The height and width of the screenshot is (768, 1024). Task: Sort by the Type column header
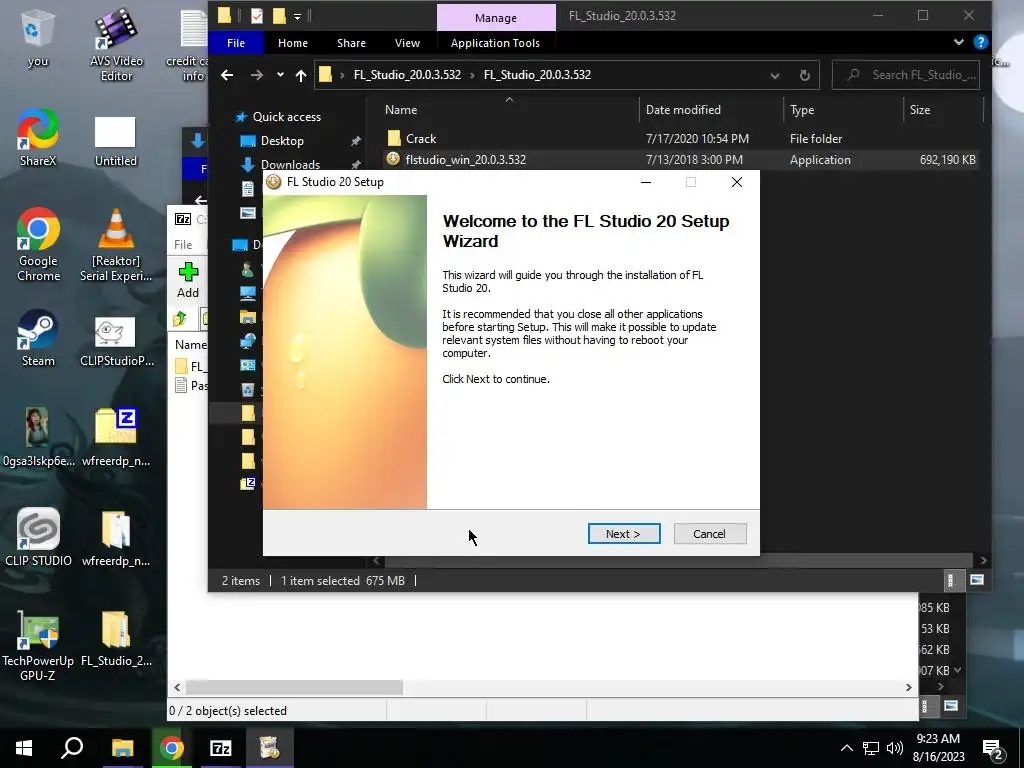click(802, 110)
